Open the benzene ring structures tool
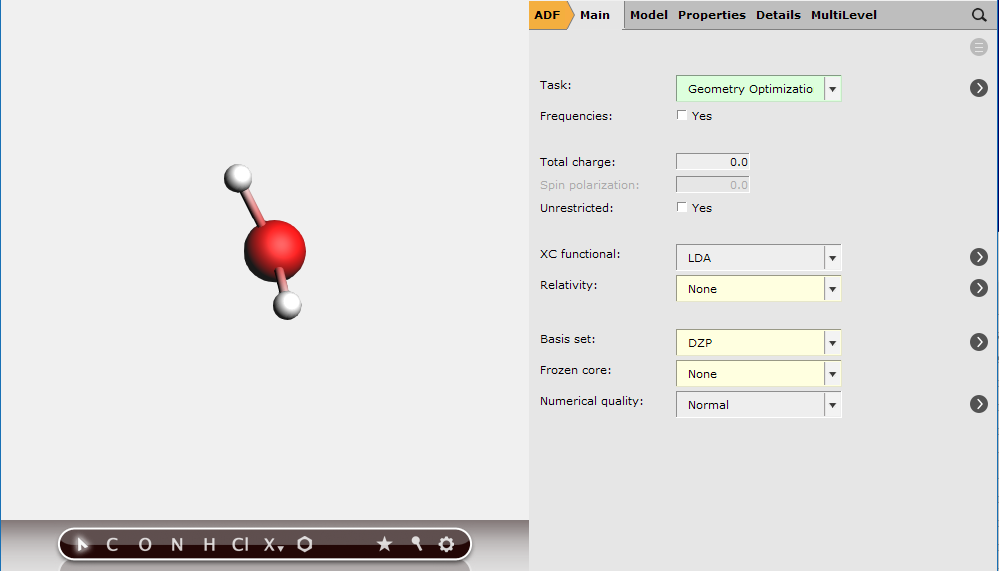The height and width of the screenshot is (571, 999). click(305, 544)
